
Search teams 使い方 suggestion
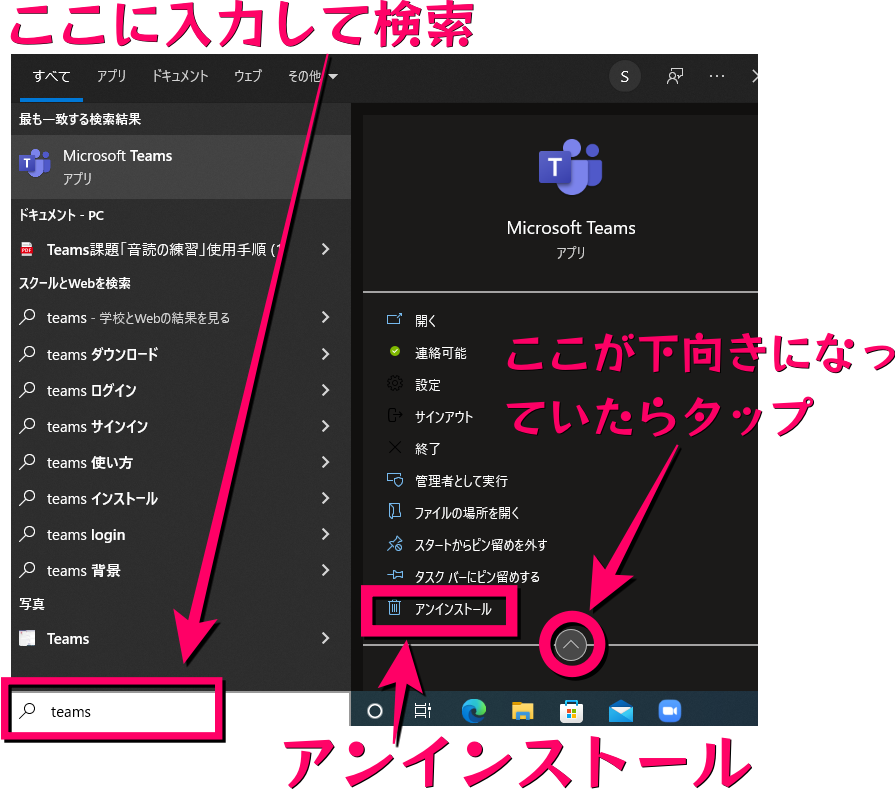point(90,462)
